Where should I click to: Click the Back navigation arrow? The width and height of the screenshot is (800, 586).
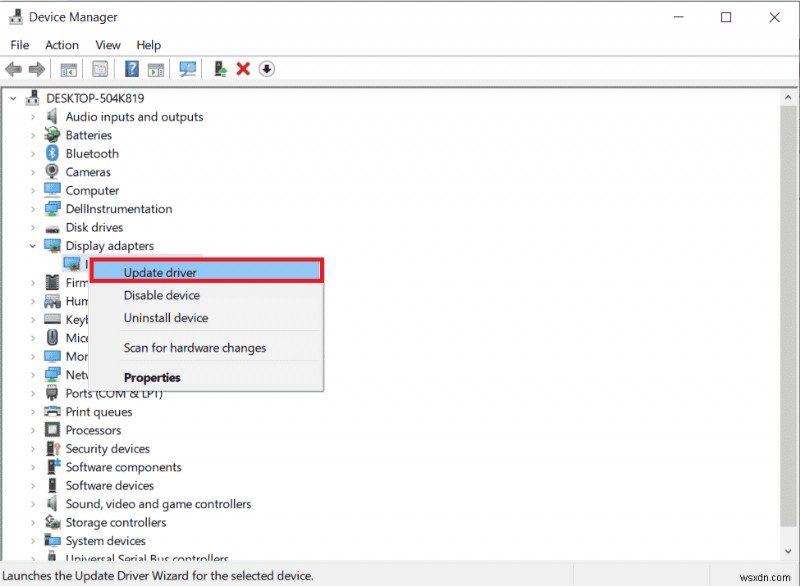[x=13, y=69]
